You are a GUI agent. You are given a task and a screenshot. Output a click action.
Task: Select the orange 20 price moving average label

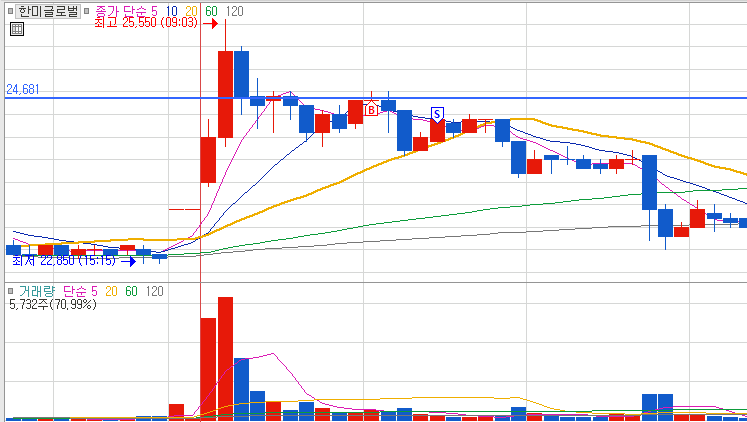point(192,11)
